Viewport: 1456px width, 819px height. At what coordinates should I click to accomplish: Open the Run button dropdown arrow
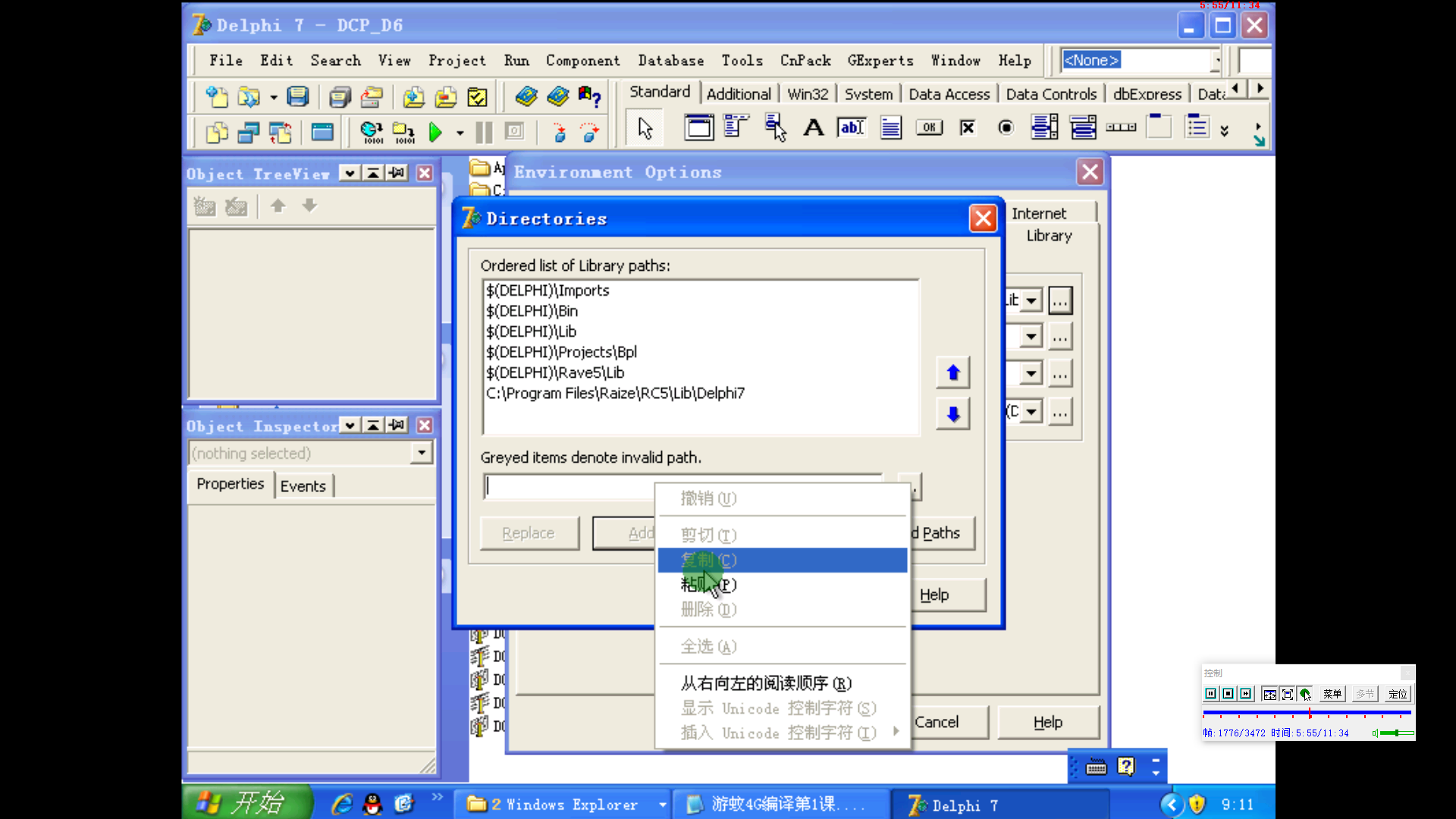click(x=460, y=133)
